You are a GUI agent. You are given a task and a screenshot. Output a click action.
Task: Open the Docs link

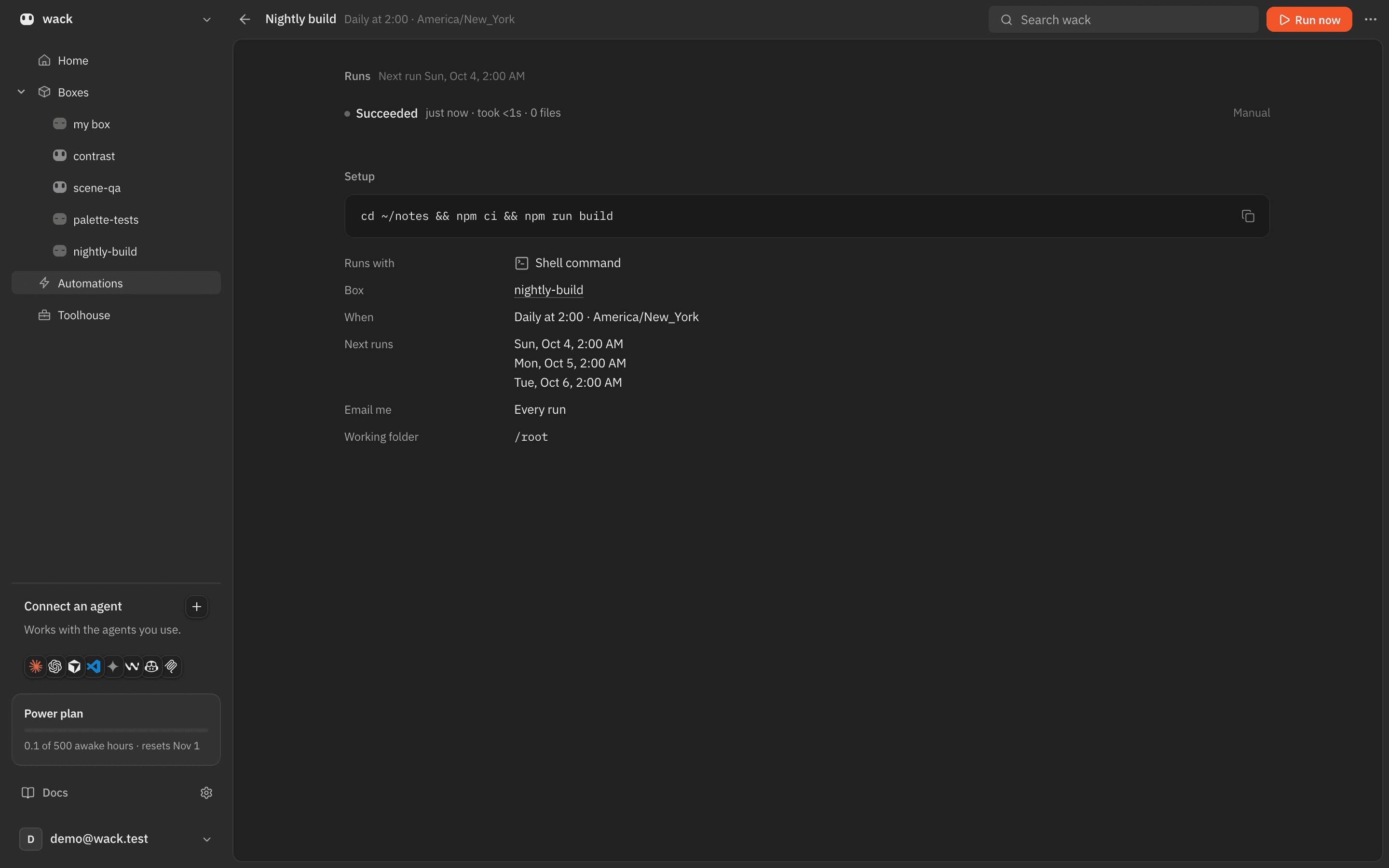point(45,793)
